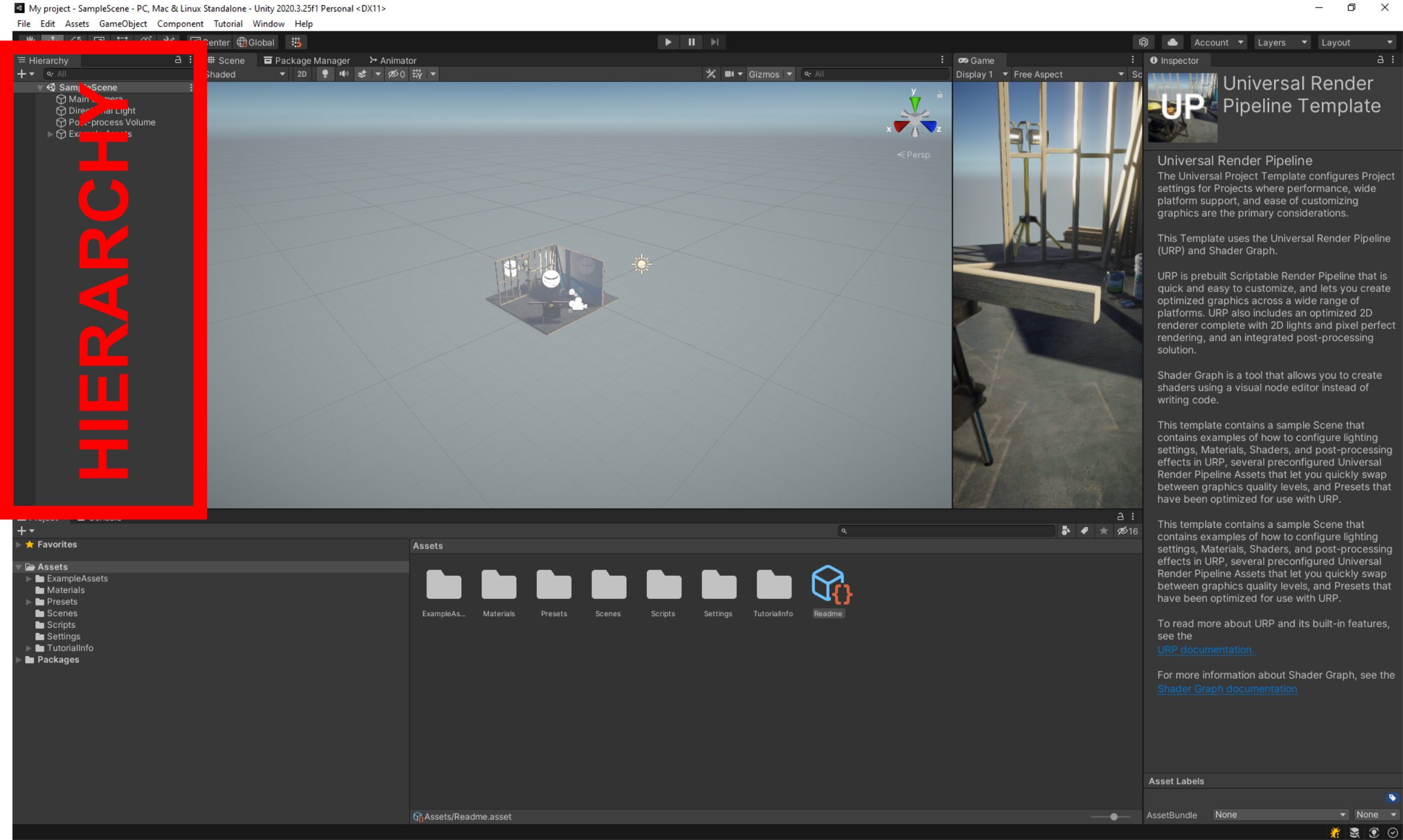Image resolution: width=1403 pixels, height=840 pixels.
Task: Open scene component tools wrench icon
Action: point(710,74)
